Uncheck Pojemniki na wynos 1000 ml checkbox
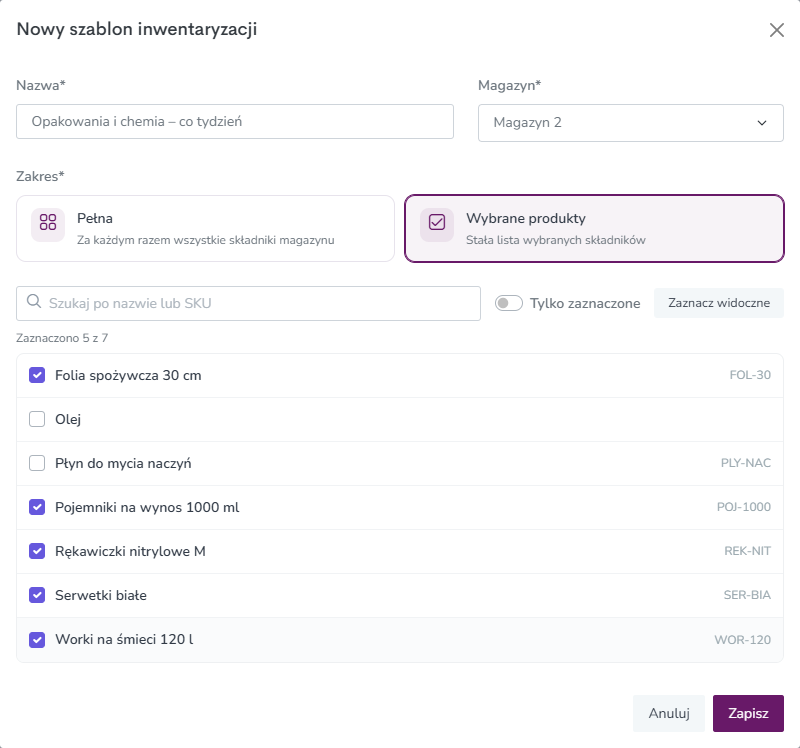This screenshot has height=748, width=800. 37,507
